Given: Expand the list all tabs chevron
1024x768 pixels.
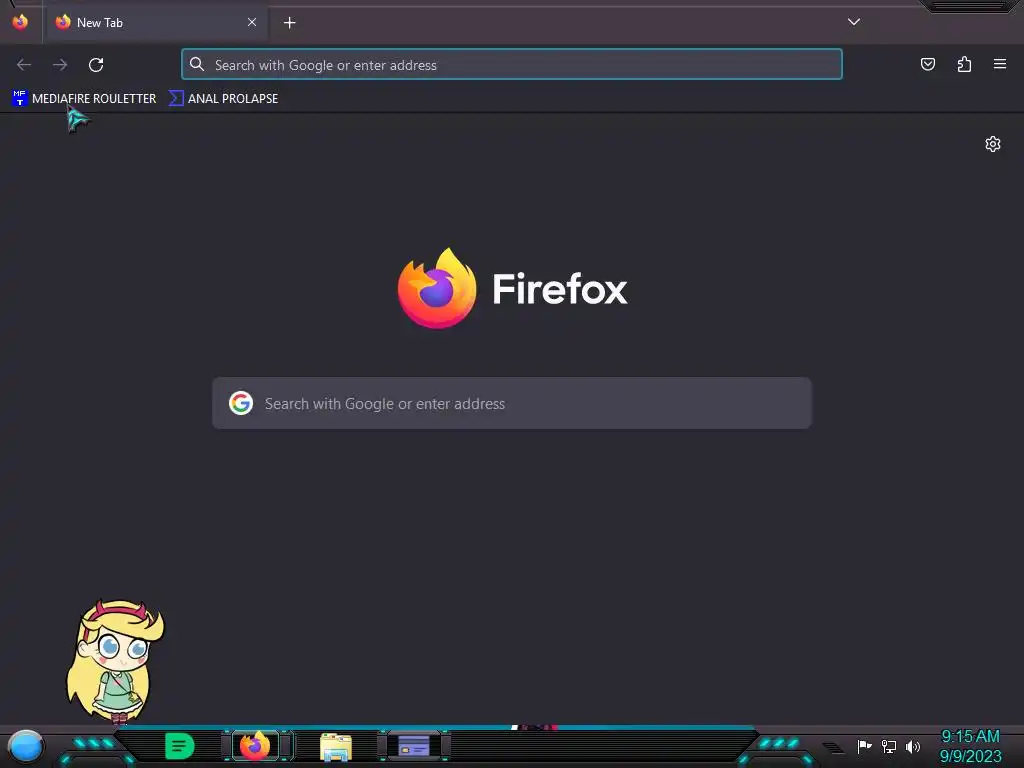Looking at the screenshot, I should pyautogui.click(x=854, y=22).
